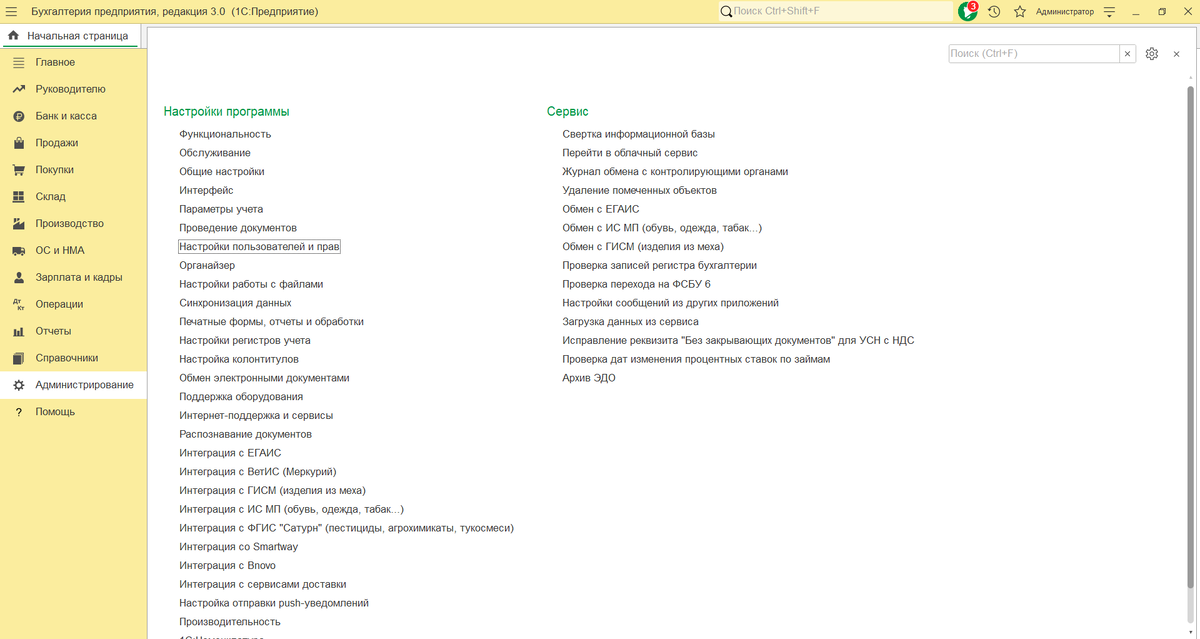
Task: Open Настройки регистров учета
Action: coord(245,340)
